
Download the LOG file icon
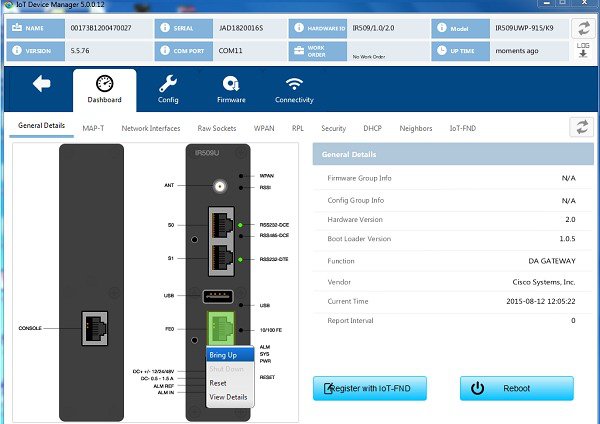click(583, 50)
